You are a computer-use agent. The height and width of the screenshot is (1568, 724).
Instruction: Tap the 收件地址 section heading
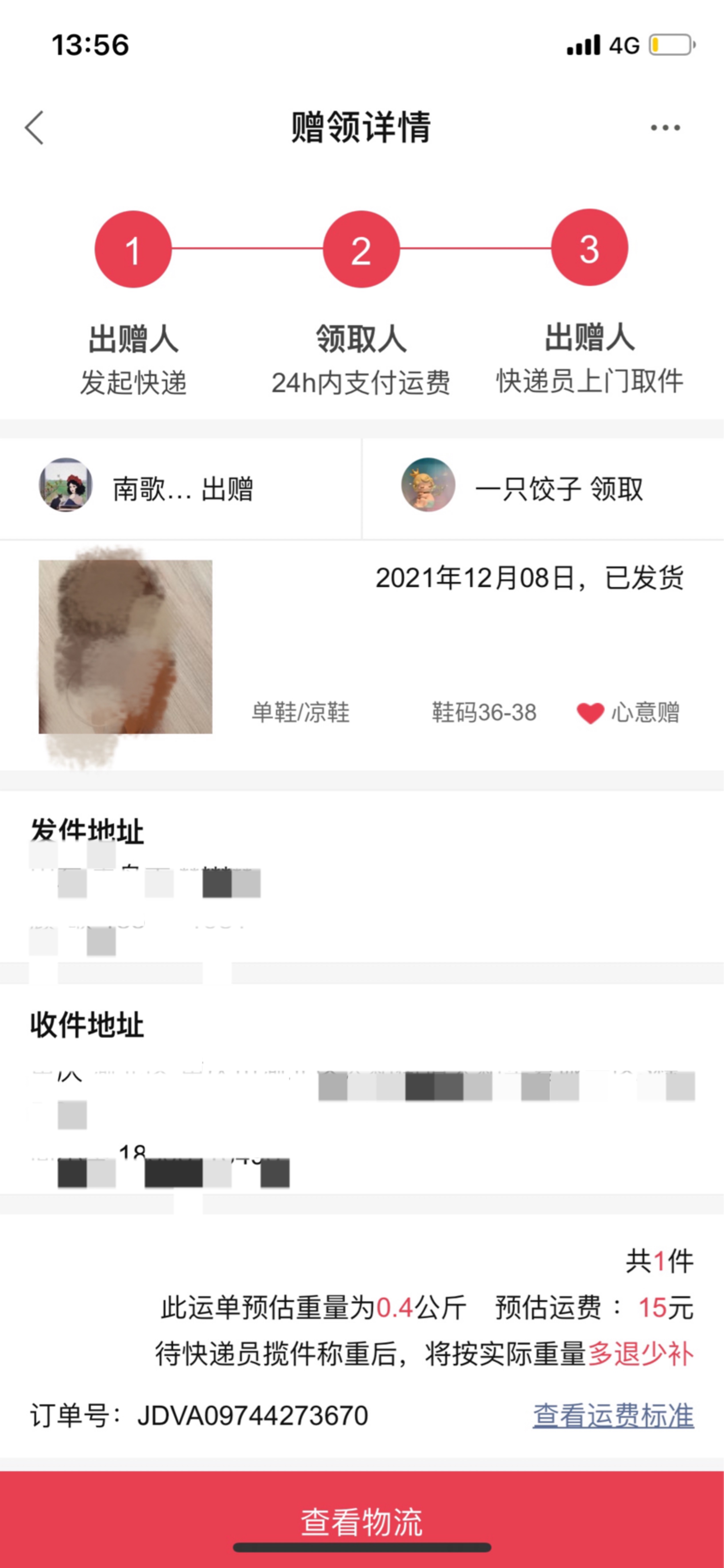87,1025
